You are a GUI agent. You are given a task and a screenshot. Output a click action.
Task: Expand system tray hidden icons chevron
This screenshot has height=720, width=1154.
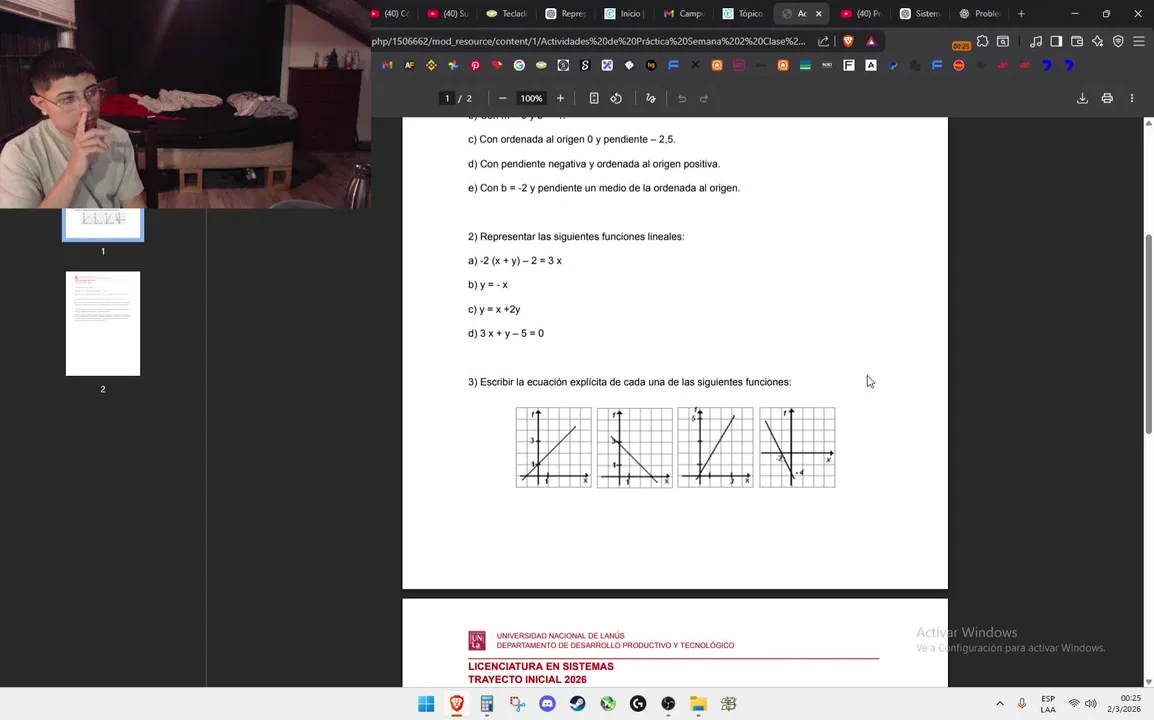pyautogui.click(x=999, y=704)
